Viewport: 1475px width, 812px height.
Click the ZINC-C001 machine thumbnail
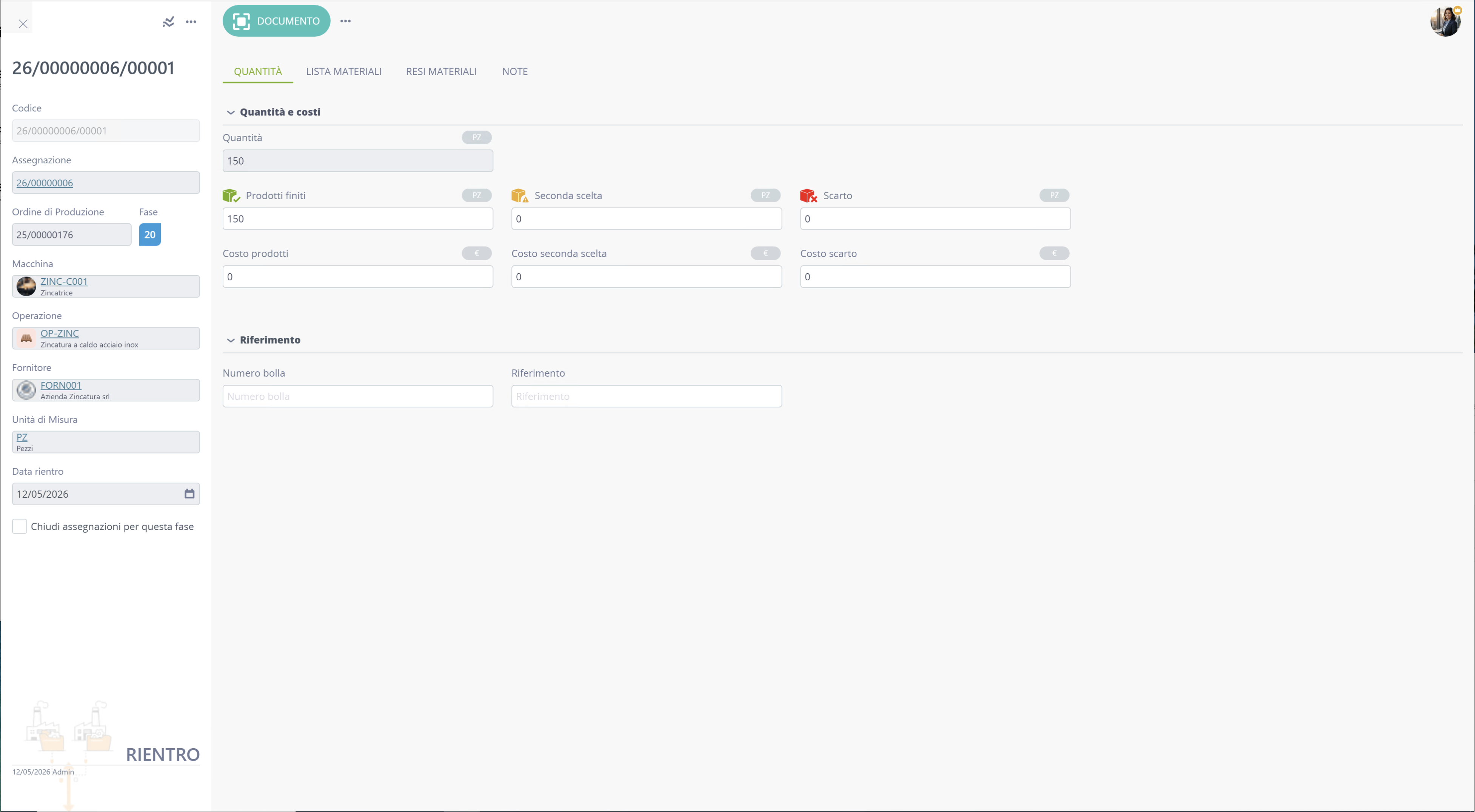pyautogui.click(x=26, y=286)
